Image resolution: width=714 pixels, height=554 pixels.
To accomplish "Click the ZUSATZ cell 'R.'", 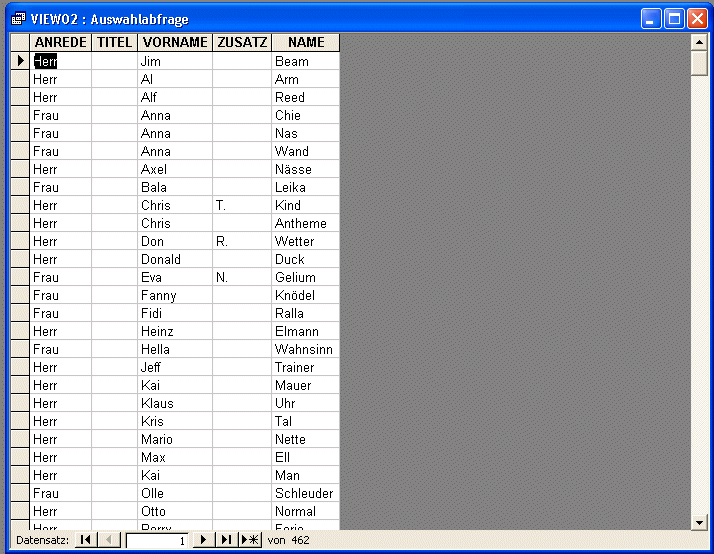I will pos(242,241).
